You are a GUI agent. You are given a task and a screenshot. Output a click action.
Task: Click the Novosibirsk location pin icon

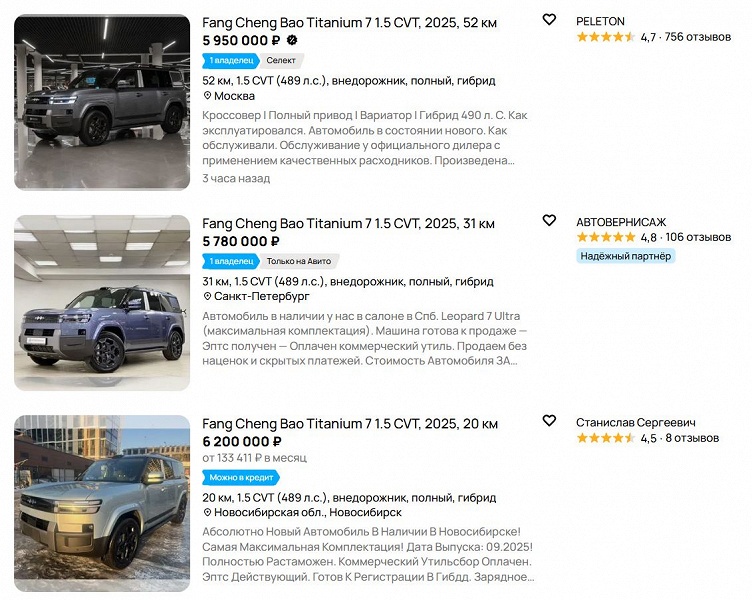tap(208, 513)
